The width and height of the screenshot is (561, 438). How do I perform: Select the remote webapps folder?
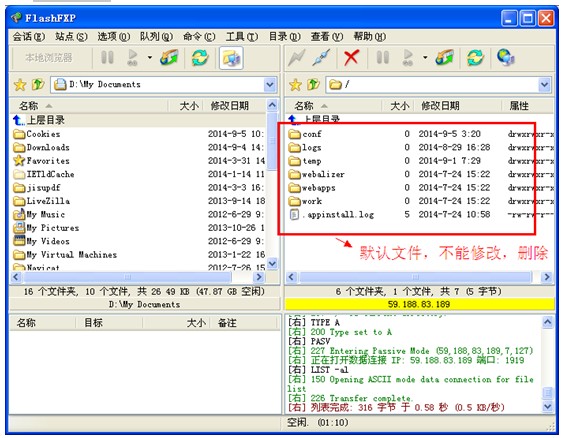click(312, 188)
